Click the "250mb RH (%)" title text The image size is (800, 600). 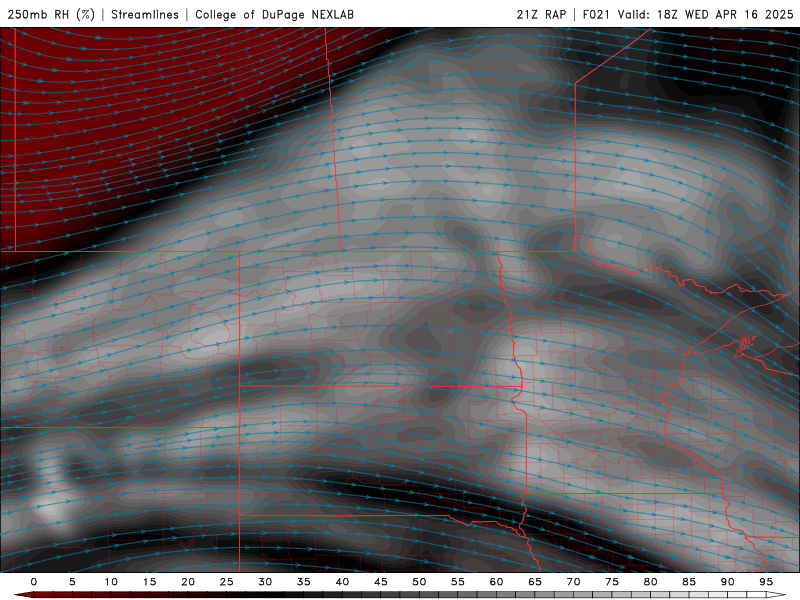(51, 14)
